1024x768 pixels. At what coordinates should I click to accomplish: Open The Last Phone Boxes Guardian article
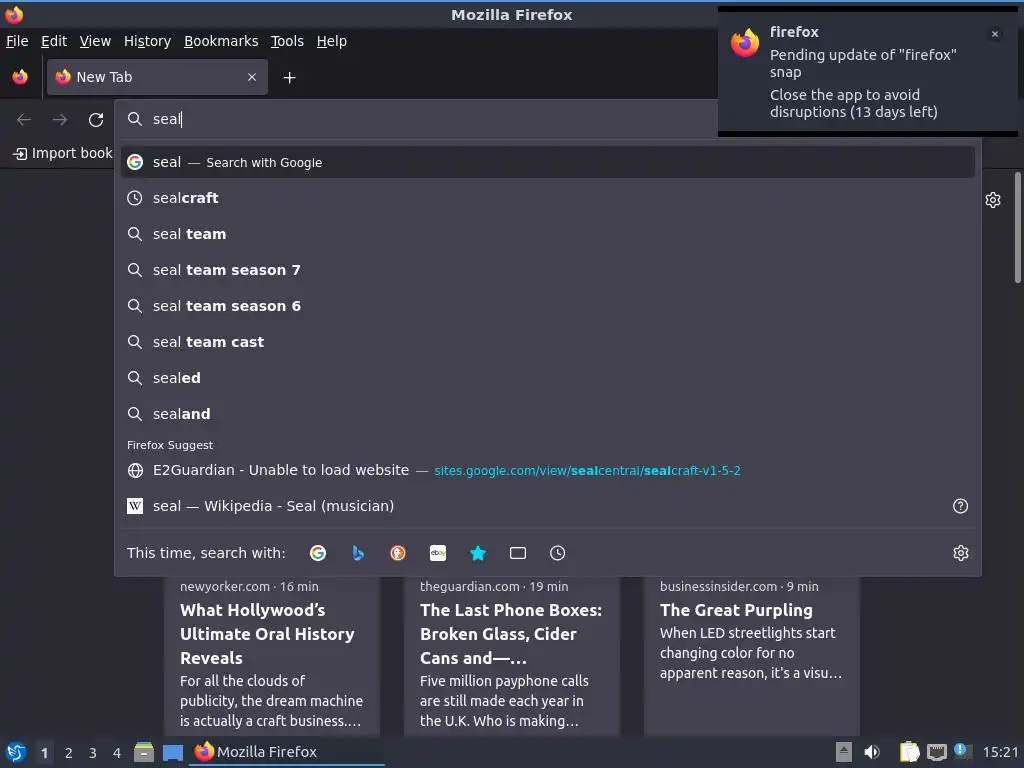pyautogui.click(x=511, y=656)
